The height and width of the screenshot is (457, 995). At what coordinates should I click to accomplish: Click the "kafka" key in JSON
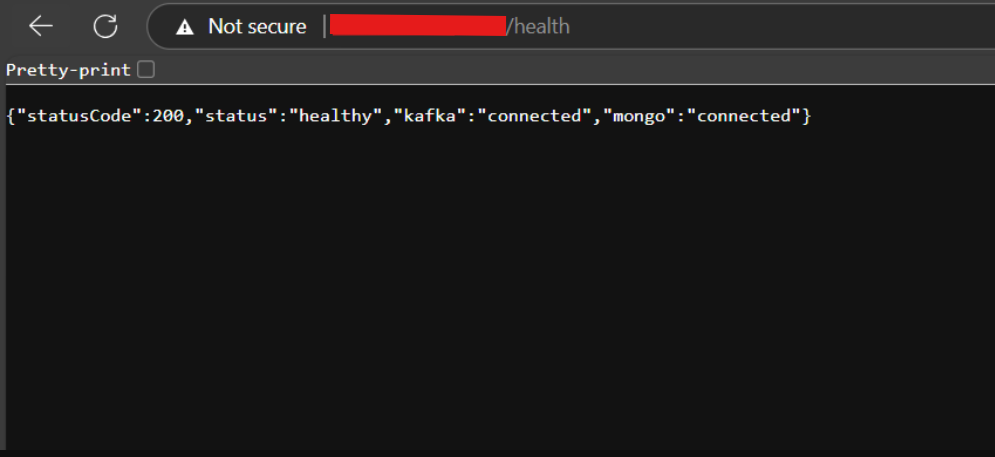pos(430,116)
